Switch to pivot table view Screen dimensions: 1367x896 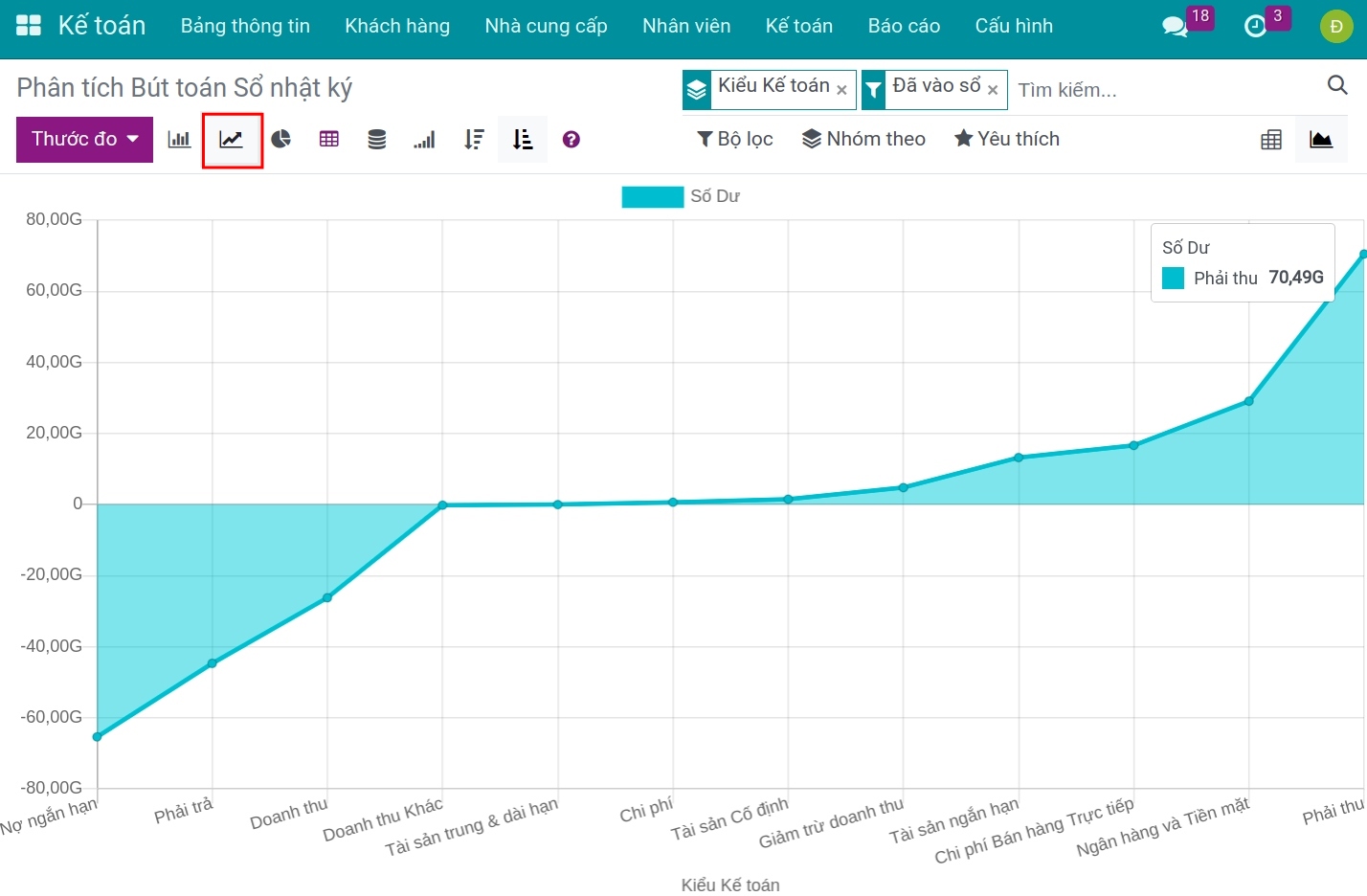click(x=1271, y=140)
